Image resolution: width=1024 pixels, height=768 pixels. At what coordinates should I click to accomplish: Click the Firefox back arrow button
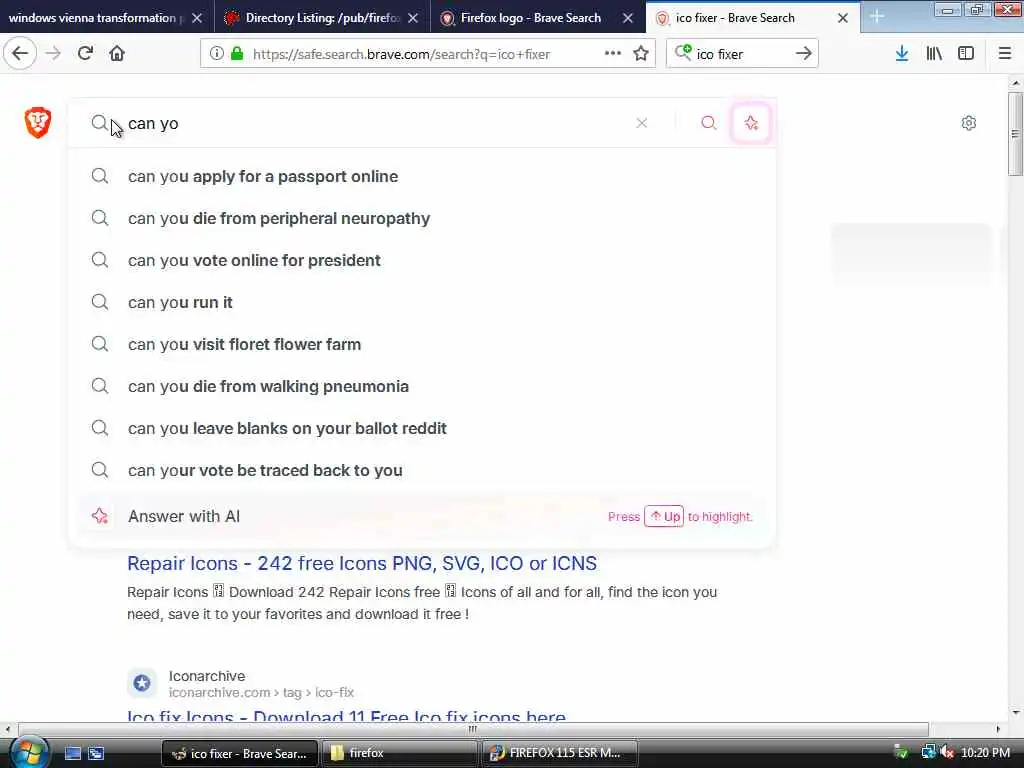click(20, 54)
